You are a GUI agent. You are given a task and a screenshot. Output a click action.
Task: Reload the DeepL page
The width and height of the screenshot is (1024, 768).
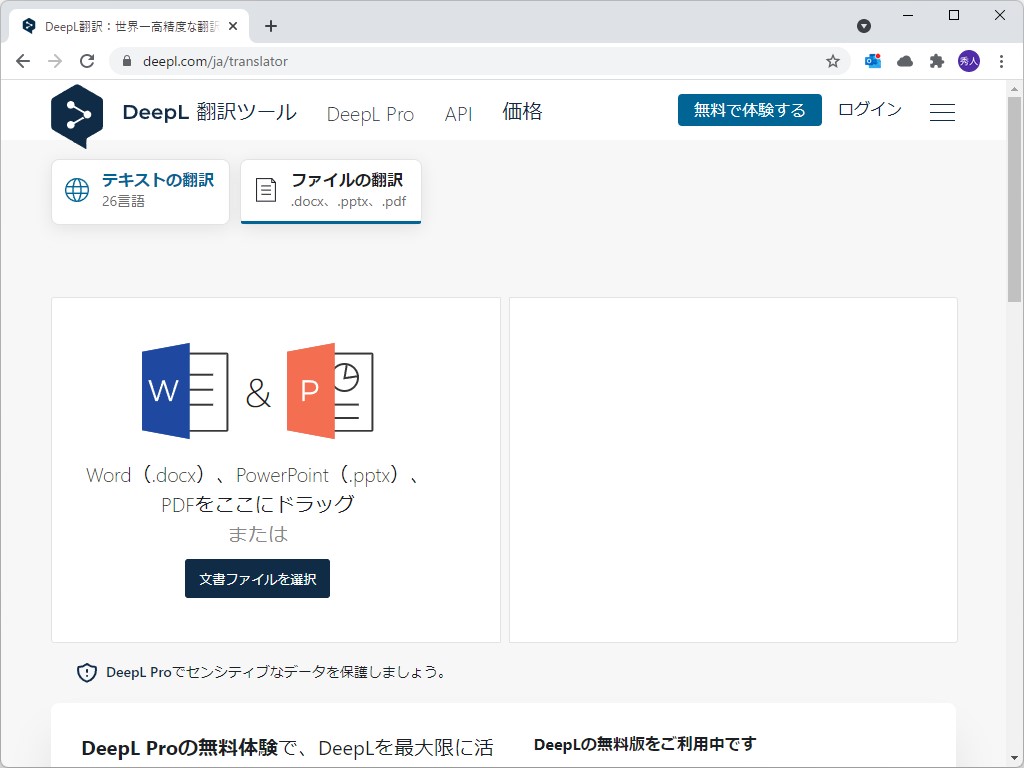point(87,60)
